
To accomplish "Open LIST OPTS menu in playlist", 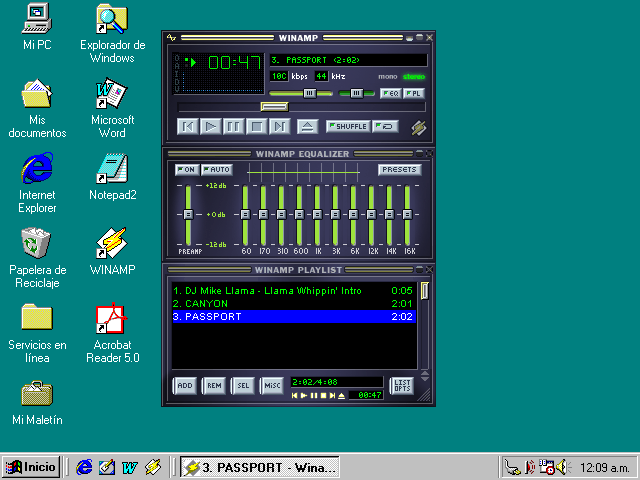I will click(x=402, y=386).
